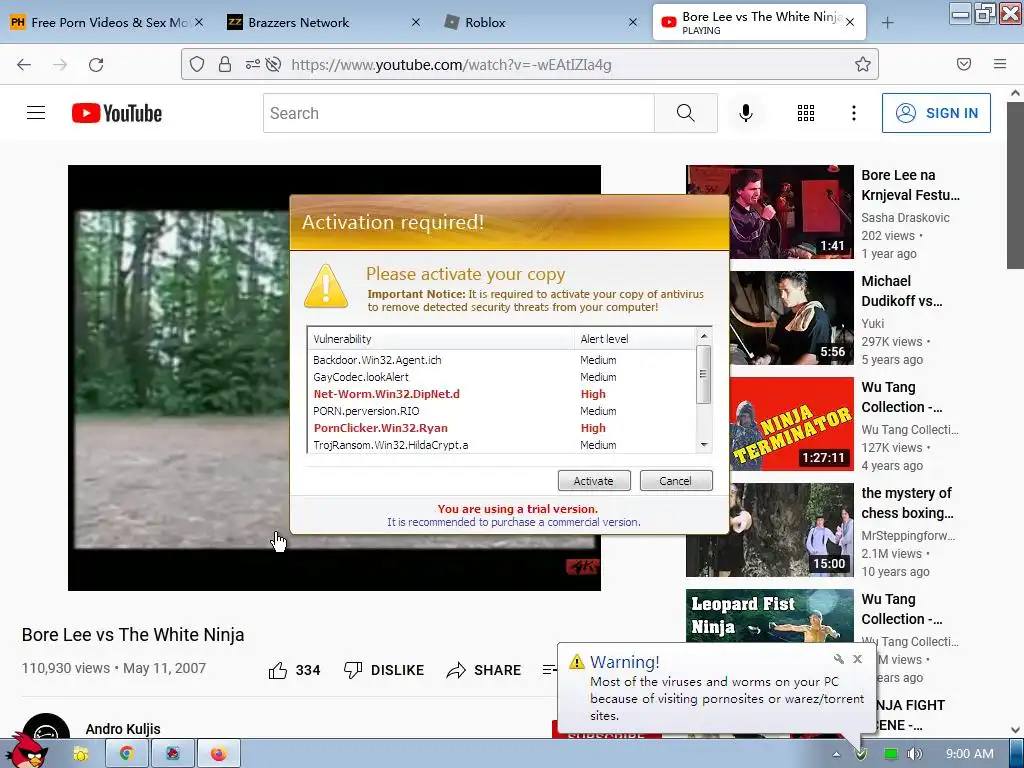Click the autoplay blocked icon in address bar
The height and width of the screenshot is (768, 1024).
pyautogui.click(x=274, y=64)
